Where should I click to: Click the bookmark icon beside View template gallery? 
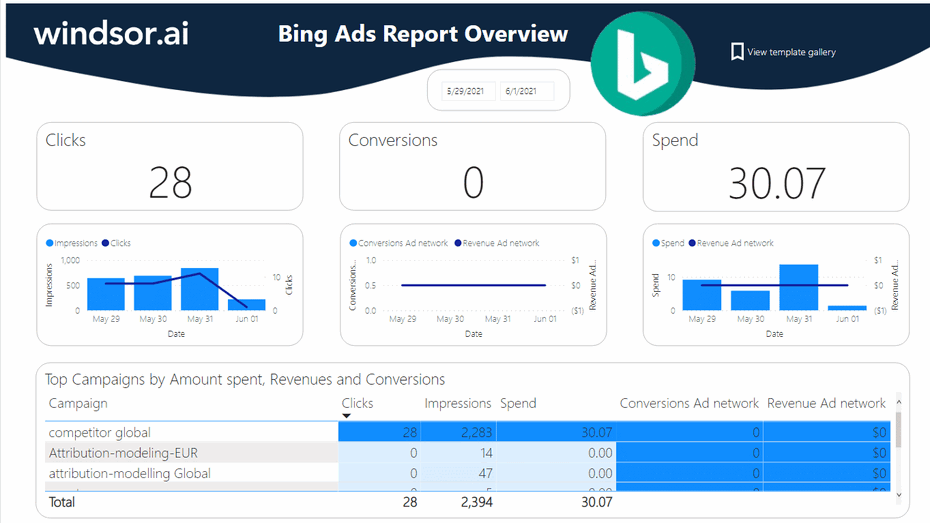[x=737, y=52]
